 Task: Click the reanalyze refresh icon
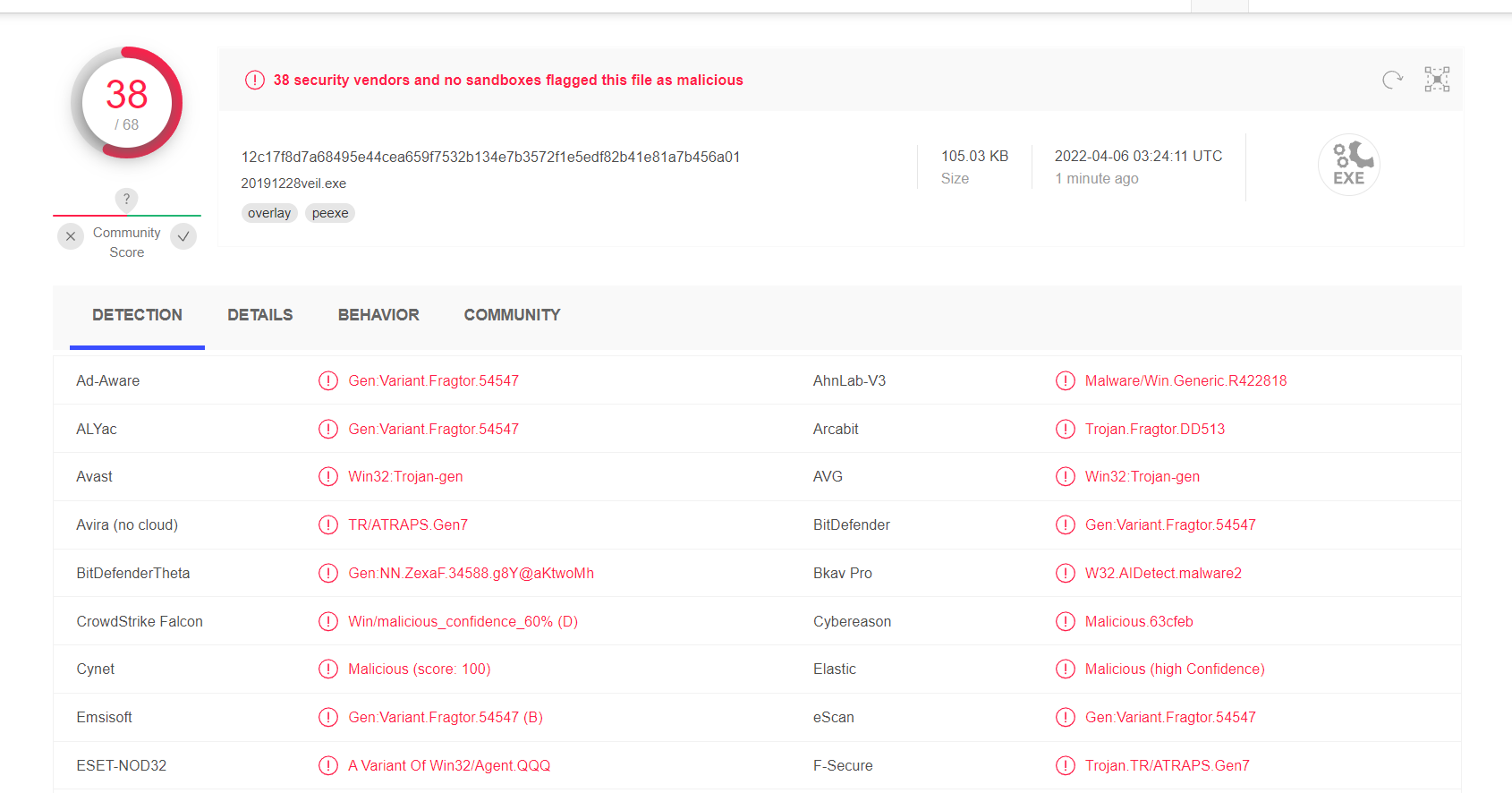1392,80
